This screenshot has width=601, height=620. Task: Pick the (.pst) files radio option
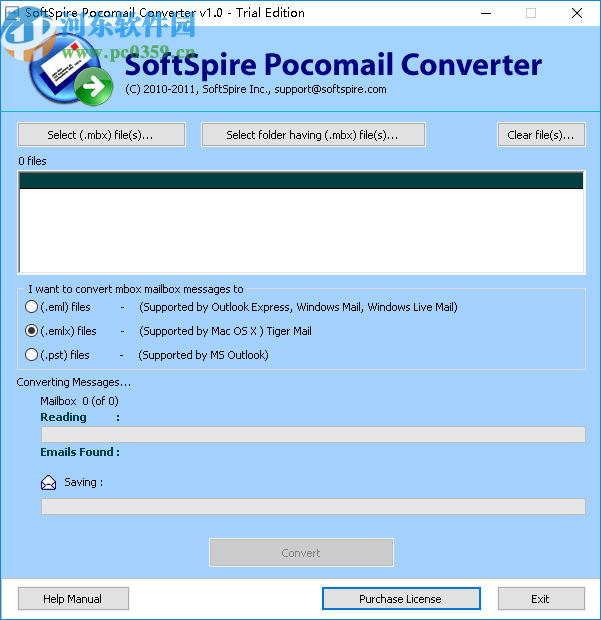click(x=31, y=355)
